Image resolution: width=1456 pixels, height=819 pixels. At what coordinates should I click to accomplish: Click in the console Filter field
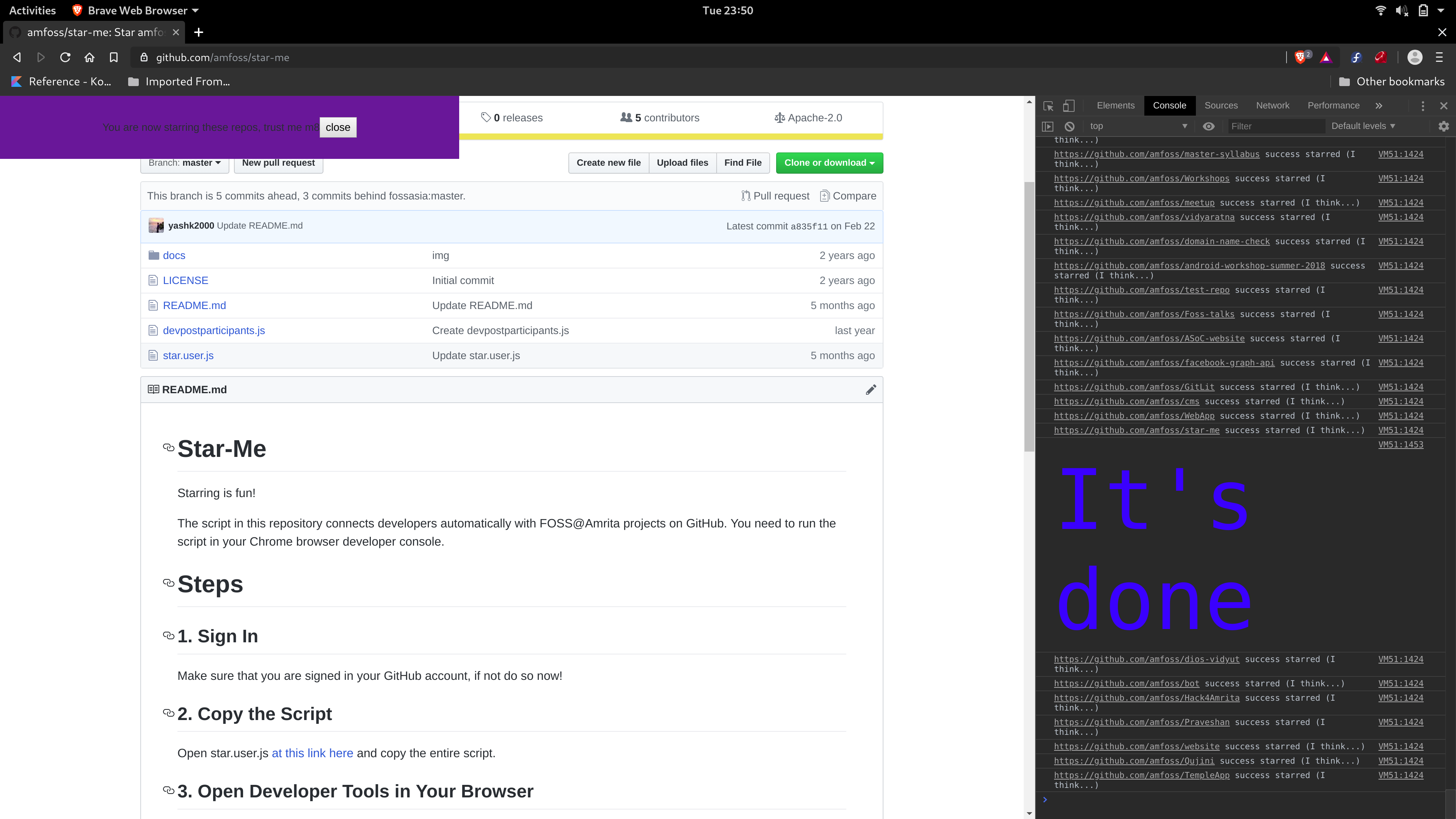point(1274,126)
